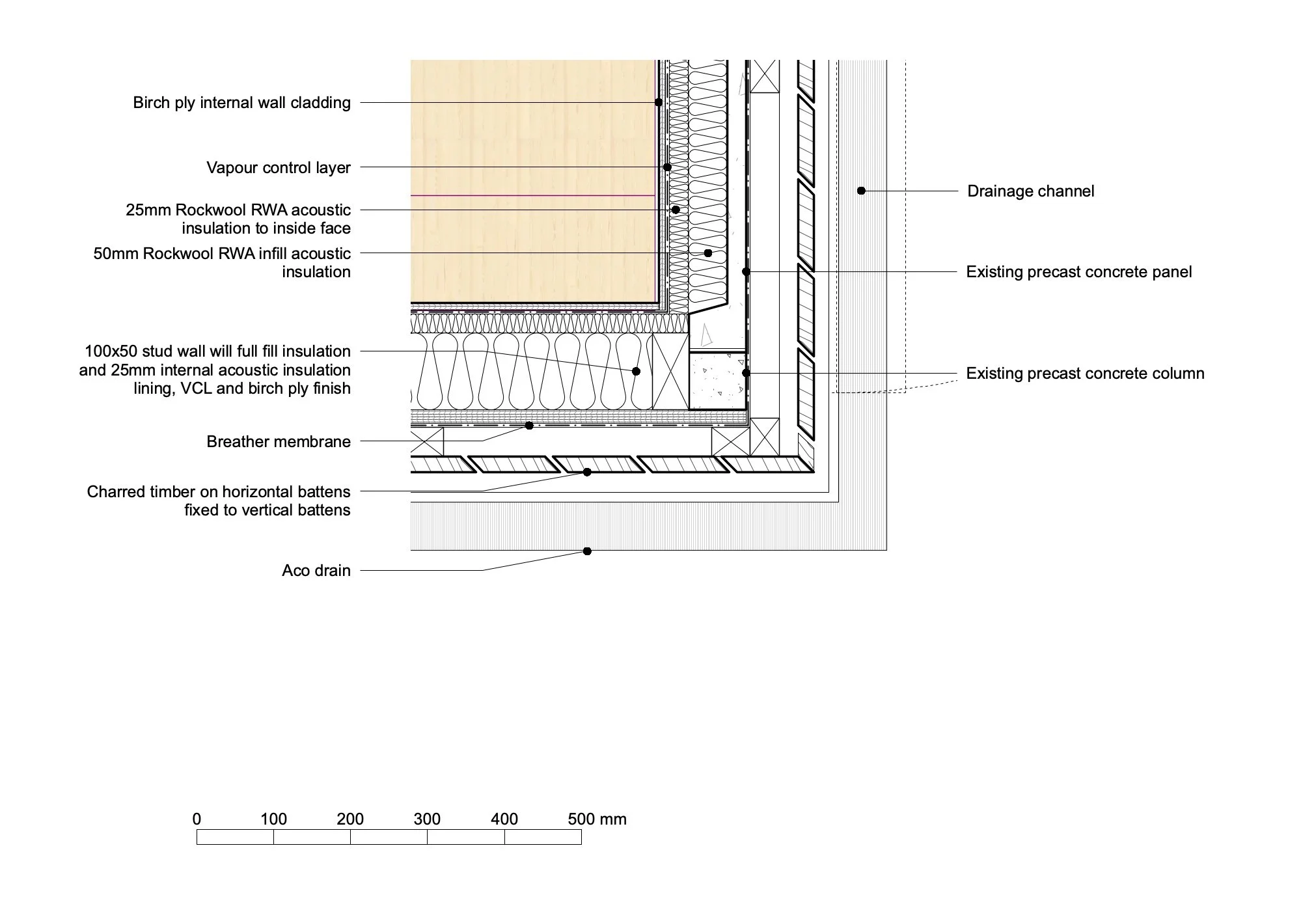This screenshot has width=1316, height=904.
Task: Click the '0' mark on scale bar
Action: (197, 819)
